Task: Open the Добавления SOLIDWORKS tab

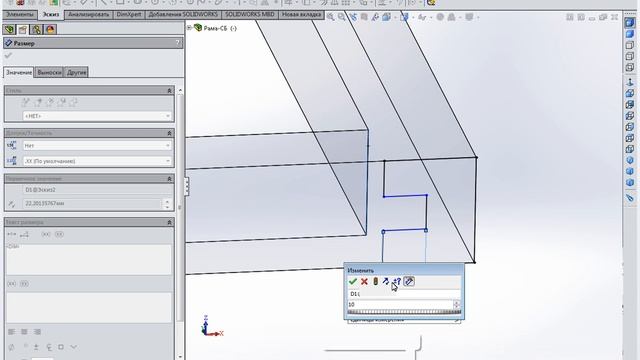Action: [183, 15]
